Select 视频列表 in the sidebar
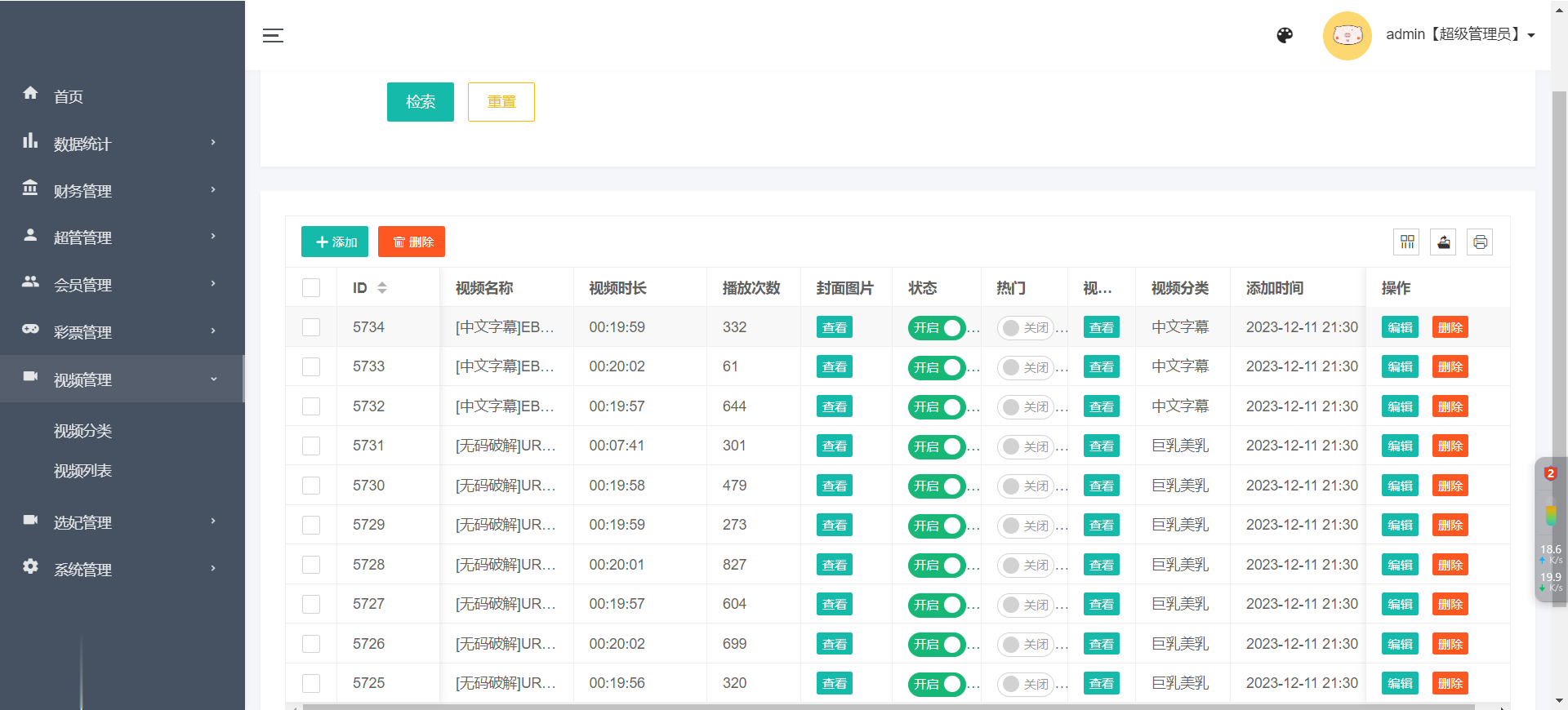Image resolution: width=1568 pixels, height=710 pixels. click(x=82, y=471)
